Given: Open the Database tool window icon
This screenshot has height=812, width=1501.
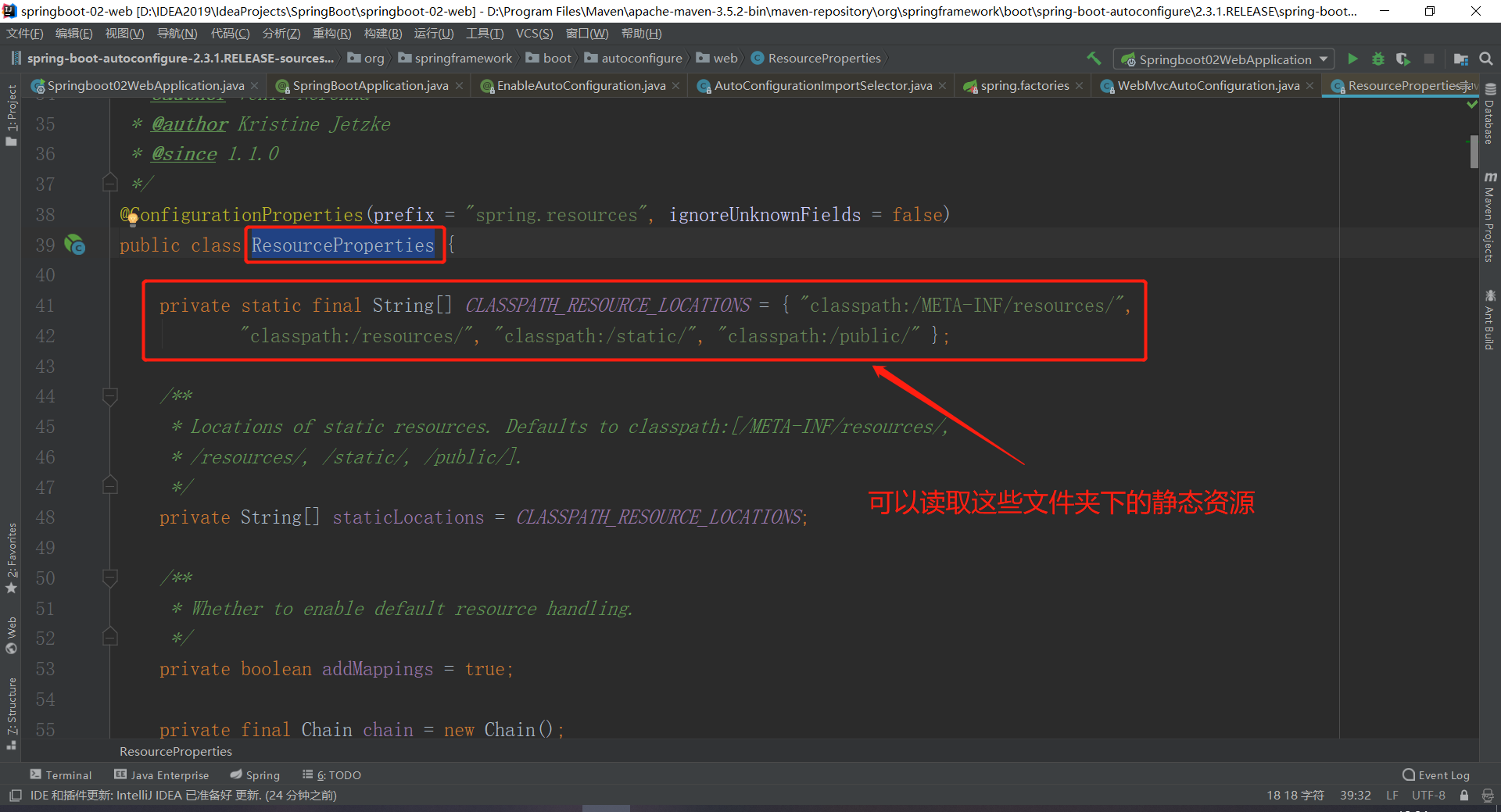Looking at the screenshot, I should coord(1490,114).
